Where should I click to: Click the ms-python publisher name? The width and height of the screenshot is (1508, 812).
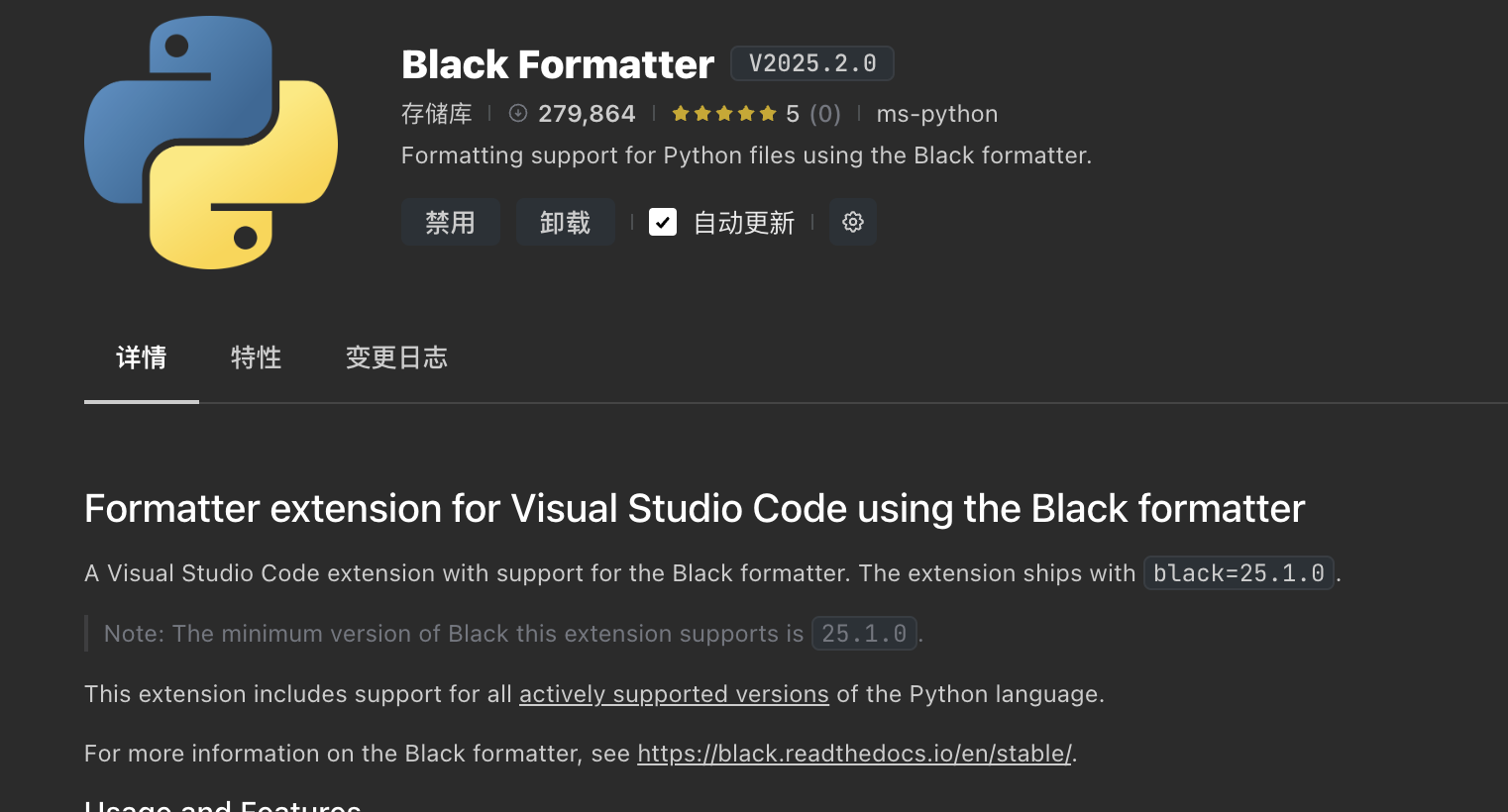pyautogui.click(x=936, y=114)
